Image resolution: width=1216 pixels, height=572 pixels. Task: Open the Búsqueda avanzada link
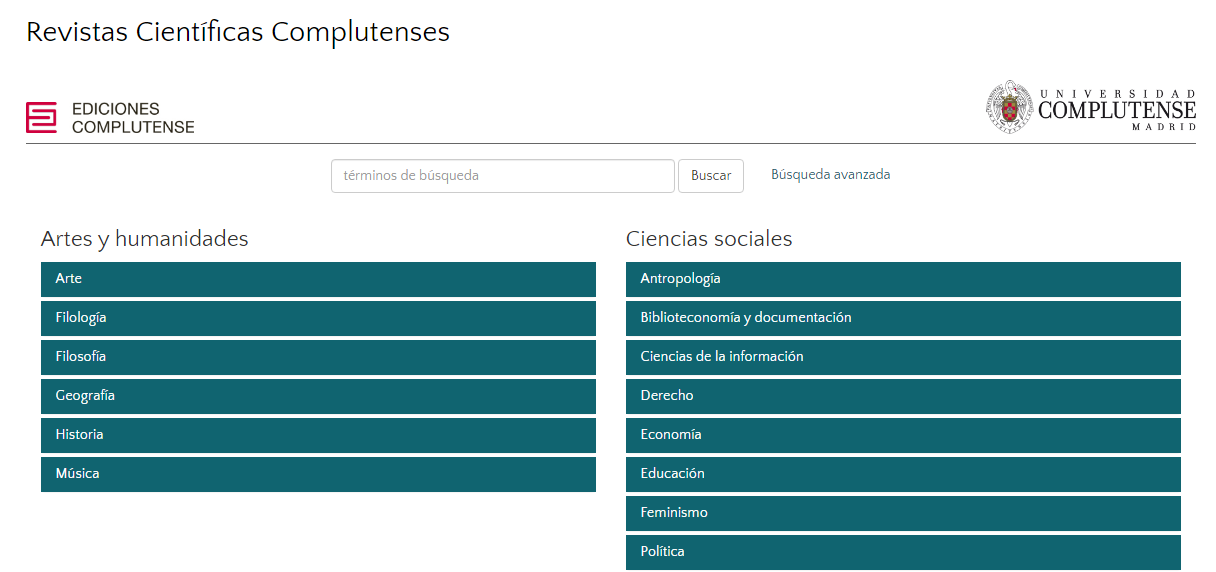[x=830, y=175]
